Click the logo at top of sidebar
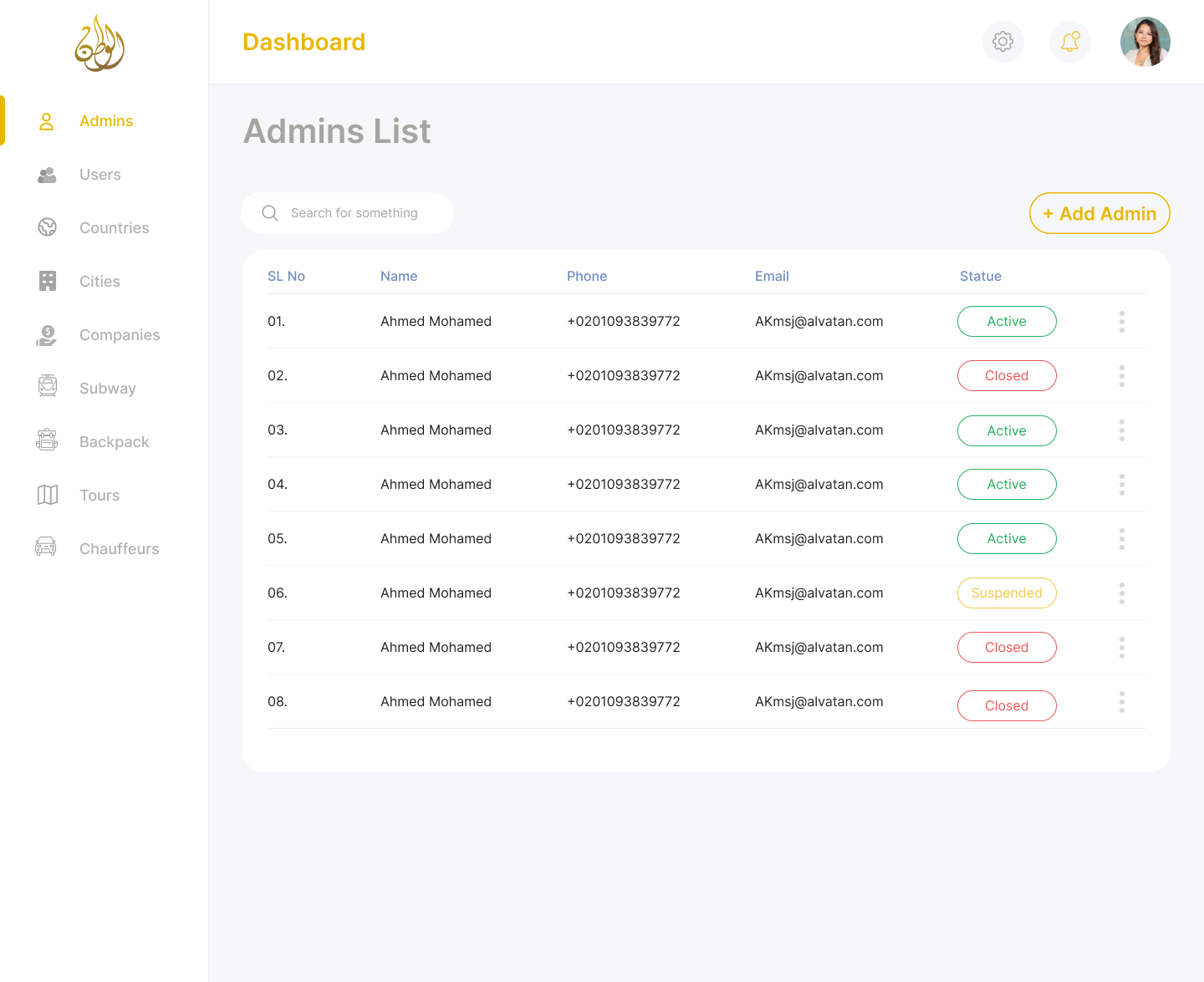1204x982 pixels. point(99,43)
